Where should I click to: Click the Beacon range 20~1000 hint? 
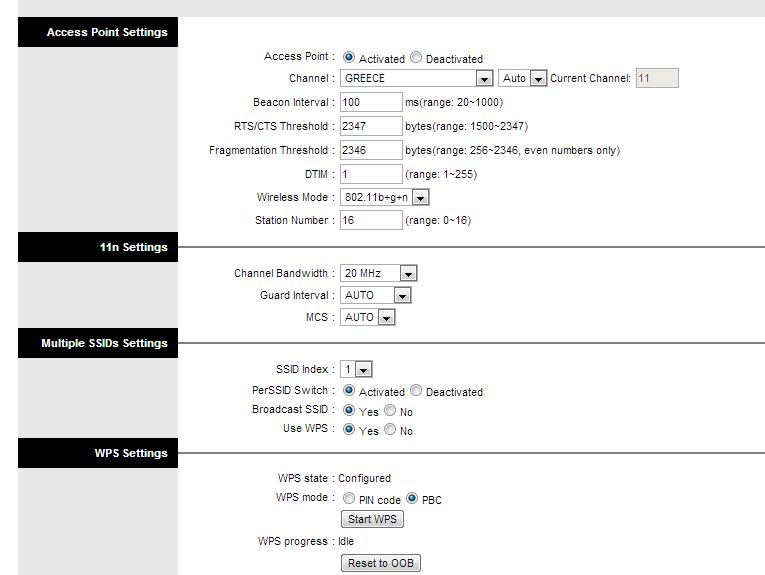pyautogui.click(x=454, y=102)
